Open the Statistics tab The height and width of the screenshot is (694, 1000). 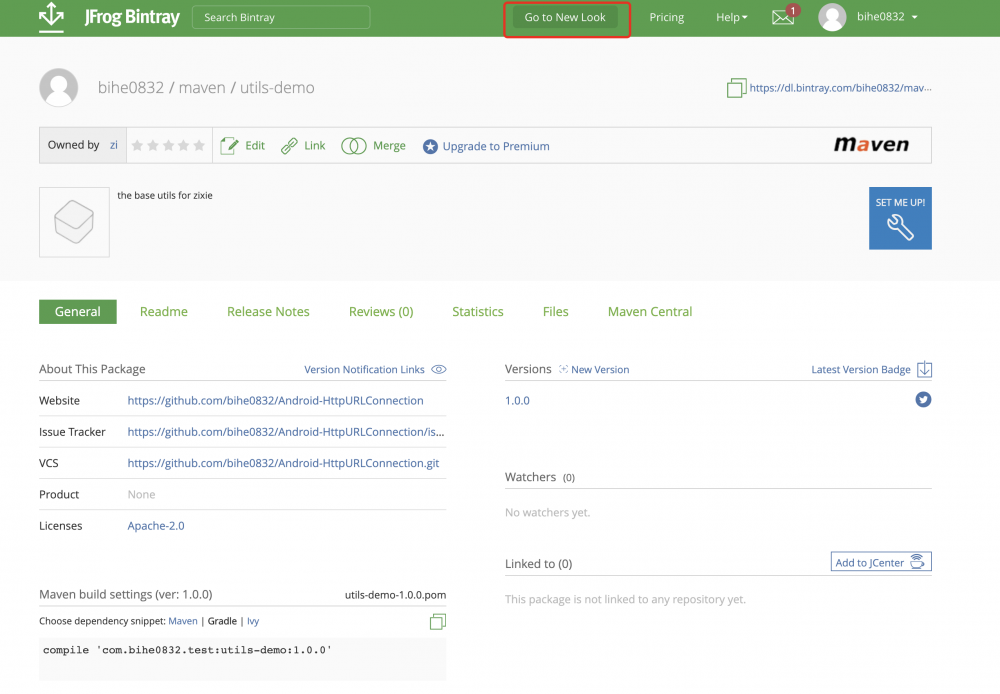click(478, 311)
